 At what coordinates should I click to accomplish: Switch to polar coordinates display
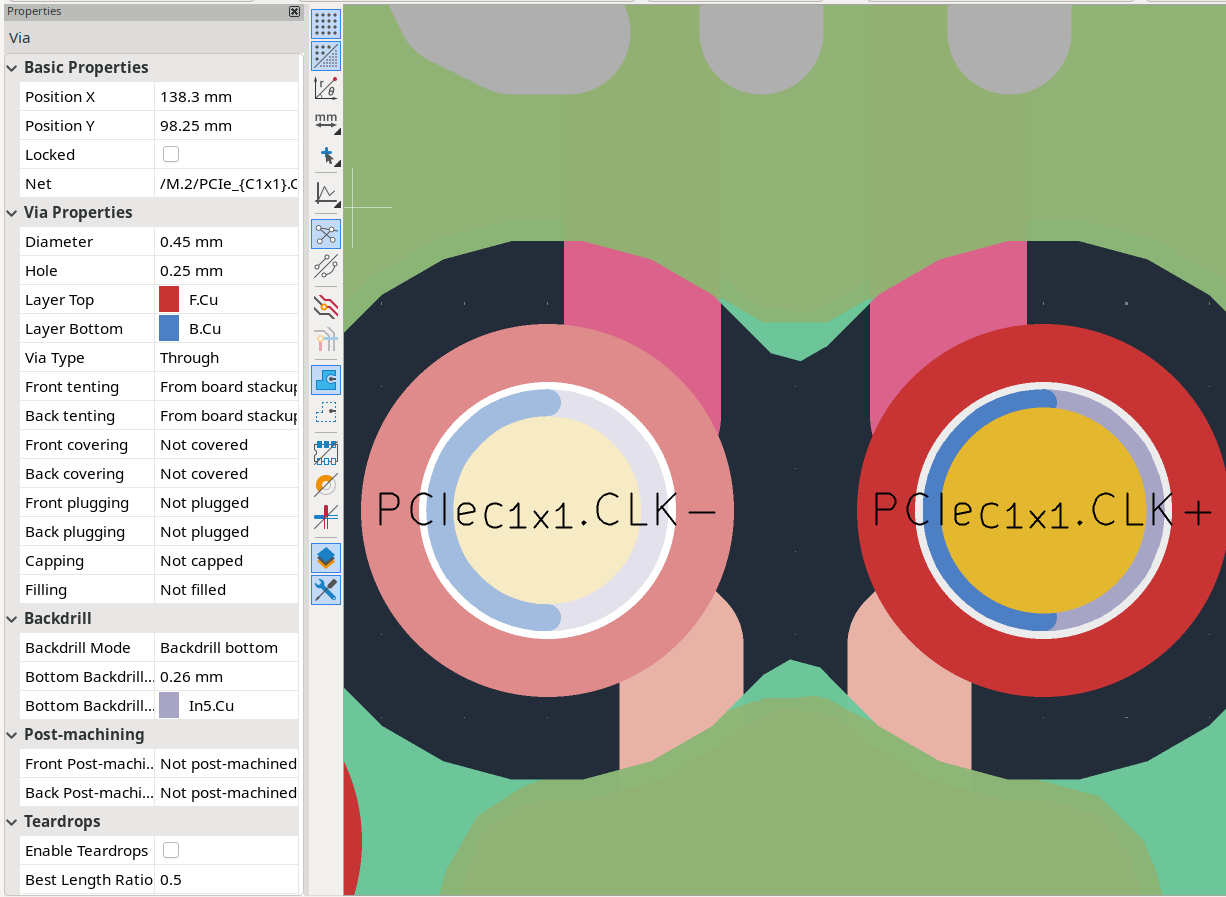pos(326,88)
